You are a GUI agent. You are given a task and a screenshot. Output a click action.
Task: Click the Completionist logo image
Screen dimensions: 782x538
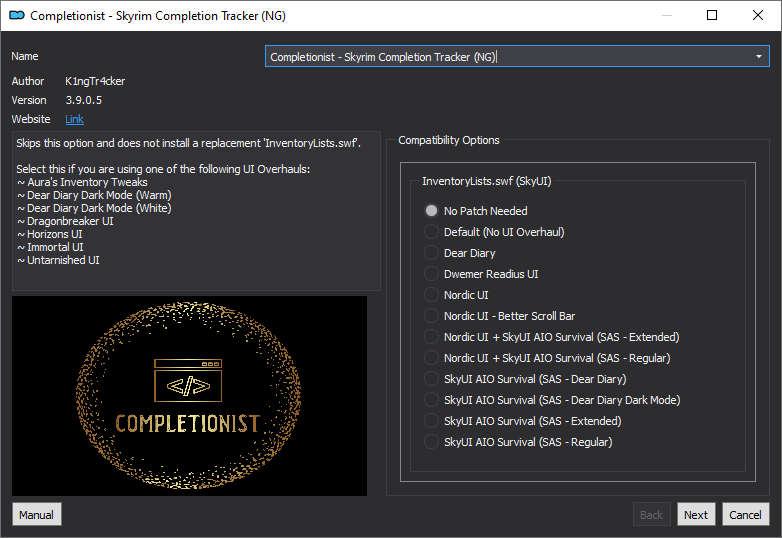189,395
